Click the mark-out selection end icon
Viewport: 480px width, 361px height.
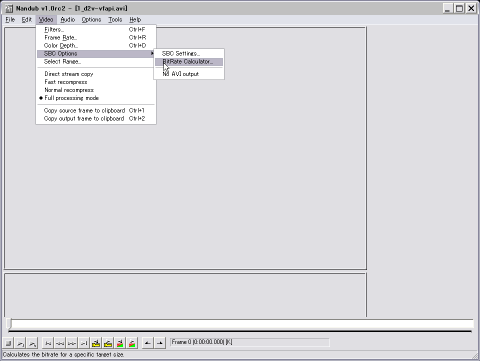[160, 343]
